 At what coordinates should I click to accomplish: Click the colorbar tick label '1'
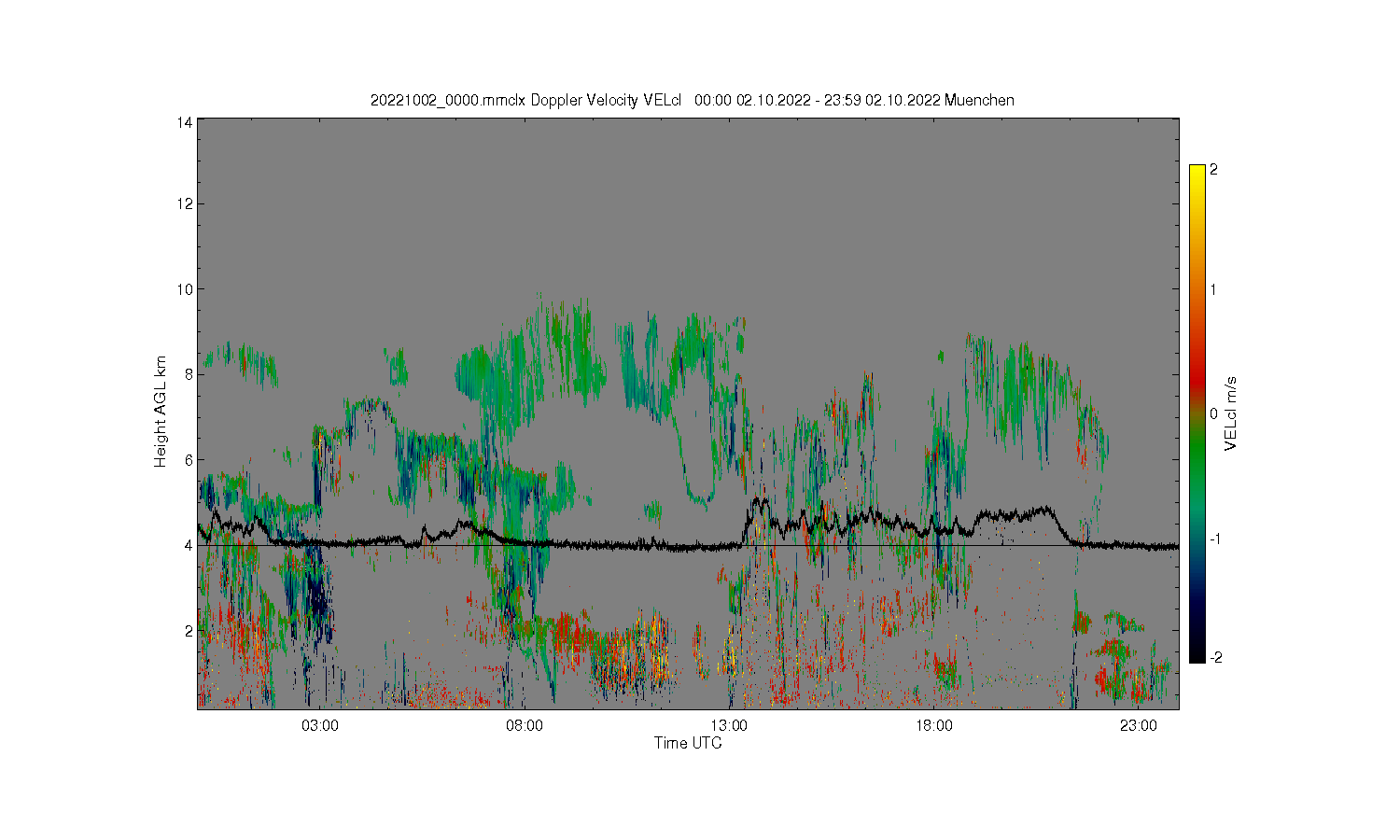pos(1213,289)
